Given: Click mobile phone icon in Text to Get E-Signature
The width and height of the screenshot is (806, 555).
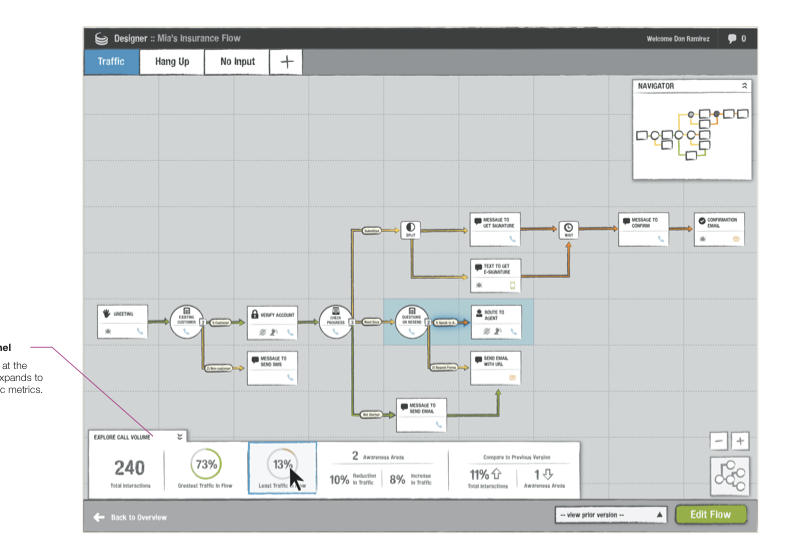Looking at the screenshot, I should [x=512, y=285].
